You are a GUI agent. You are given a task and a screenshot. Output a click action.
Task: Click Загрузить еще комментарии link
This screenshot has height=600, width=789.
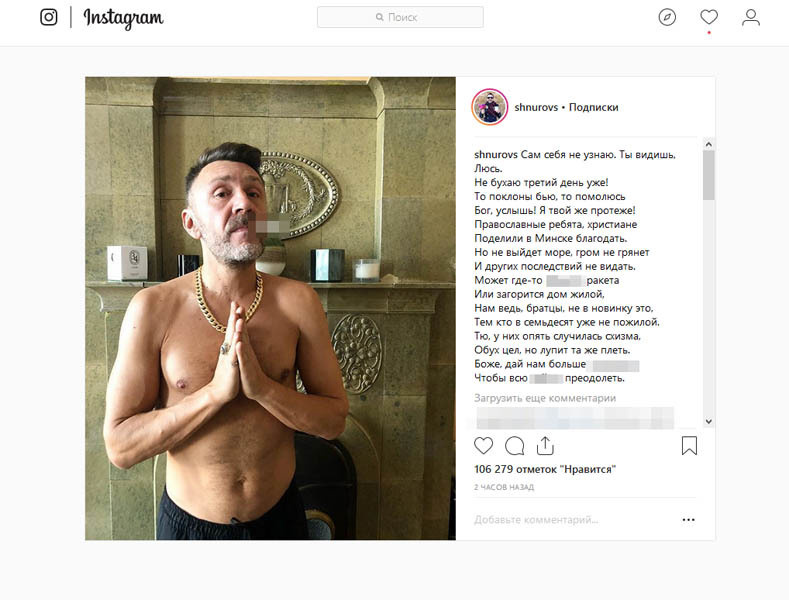(545, 398)
